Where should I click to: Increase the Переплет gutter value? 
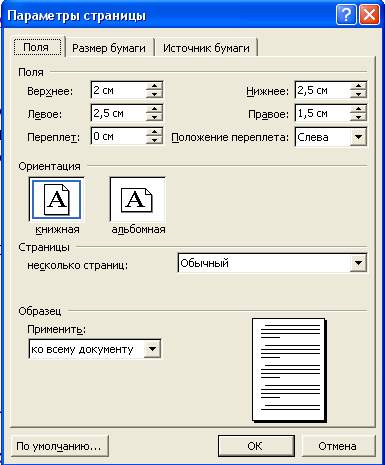154,132
